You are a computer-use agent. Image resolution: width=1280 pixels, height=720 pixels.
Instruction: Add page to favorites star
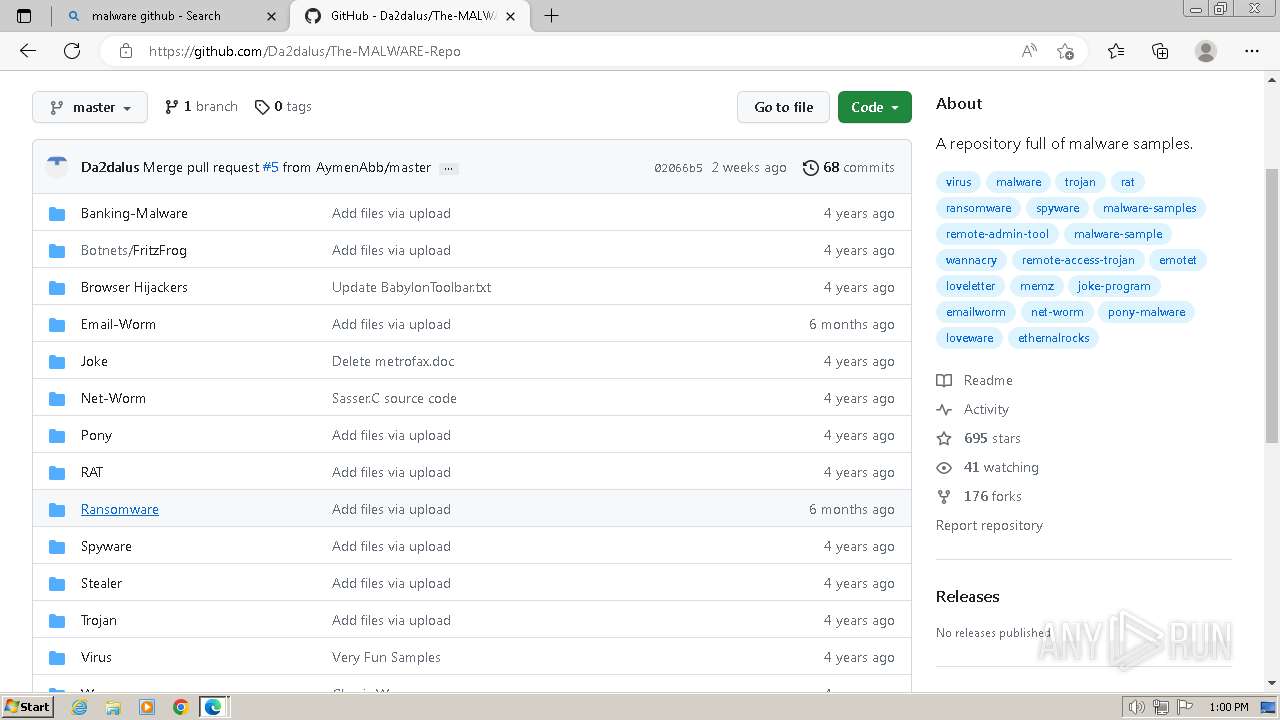(1065, 51)
